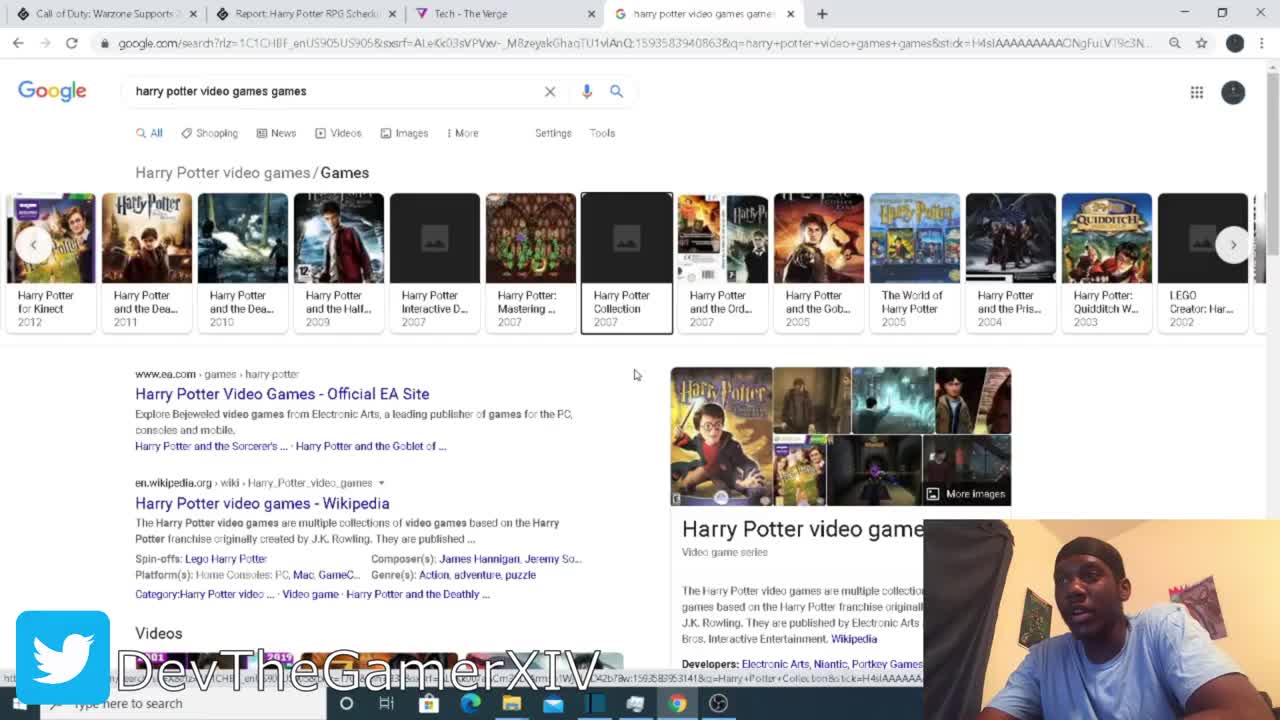
Task: Open James Hannigan composer link
Action: [479, 559]
